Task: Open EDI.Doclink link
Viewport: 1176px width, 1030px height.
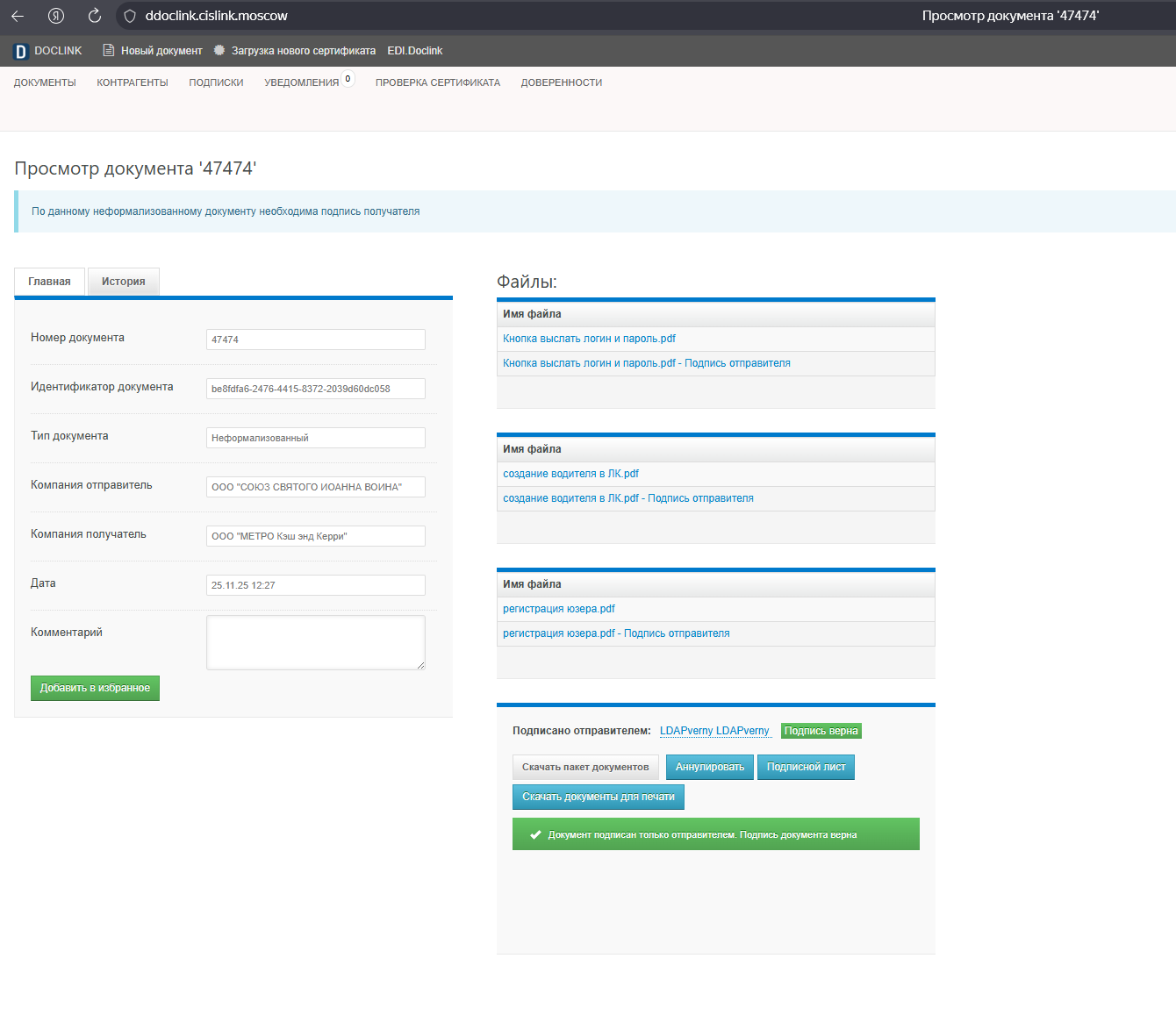Action: pyautogui.click(x=415, y=51)
